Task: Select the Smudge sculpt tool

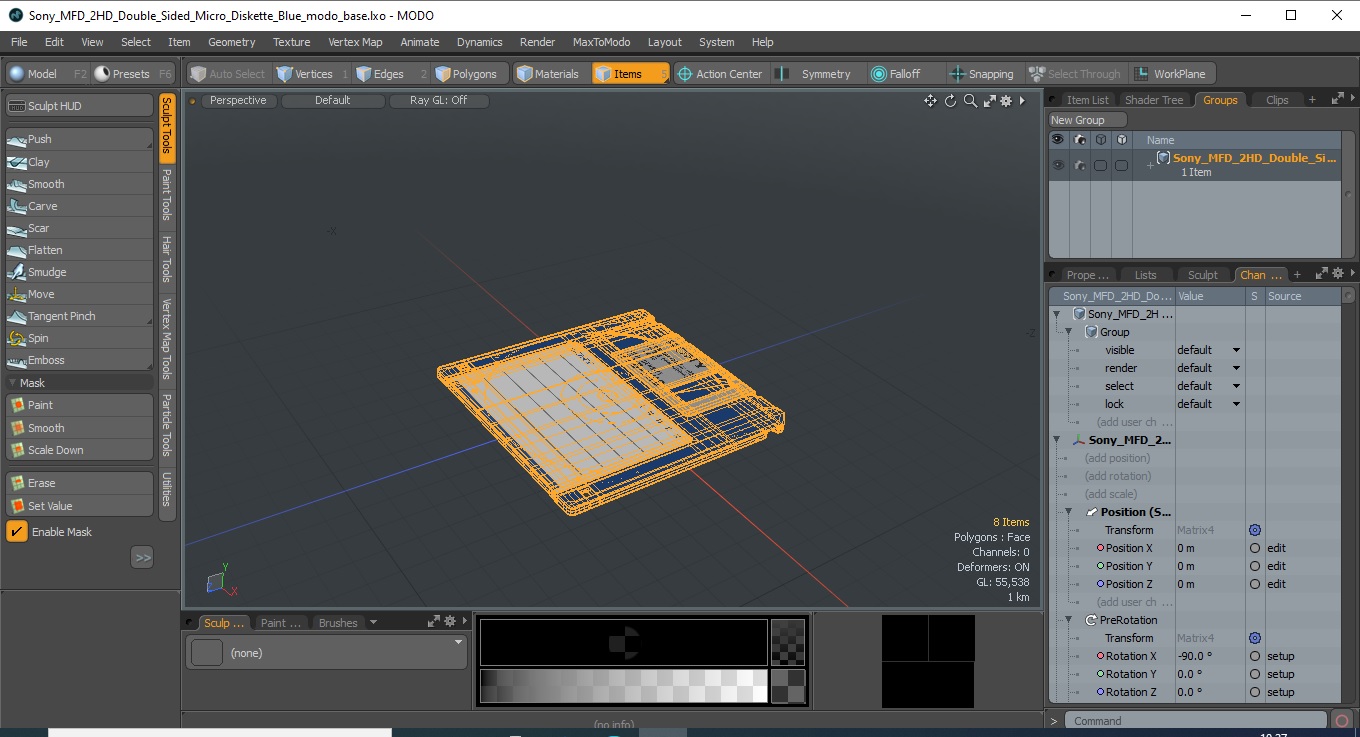Action: 80,272
